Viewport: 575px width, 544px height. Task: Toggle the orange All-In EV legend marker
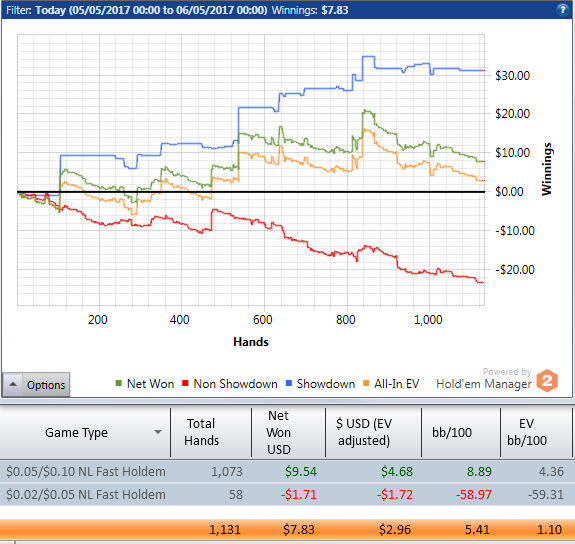click(x=366, y=383)
